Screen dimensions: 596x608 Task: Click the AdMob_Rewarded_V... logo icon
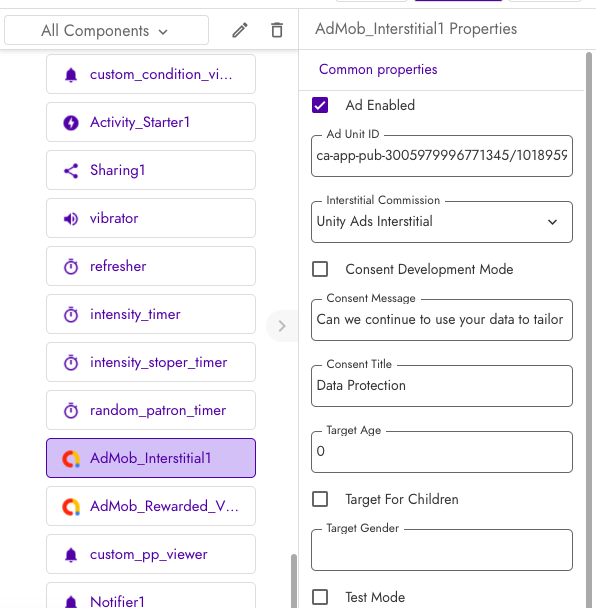coord(71,507)
